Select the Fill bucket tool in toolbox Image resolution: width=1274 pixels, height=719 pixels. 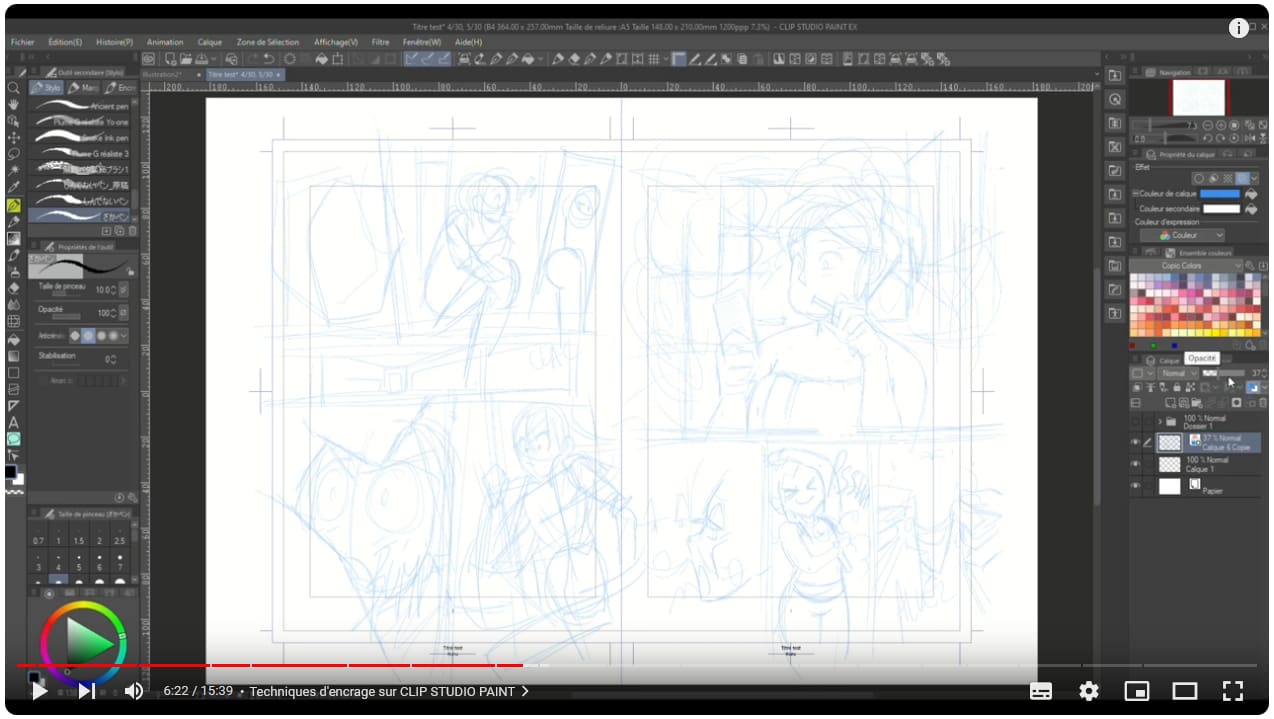(14, 339)
